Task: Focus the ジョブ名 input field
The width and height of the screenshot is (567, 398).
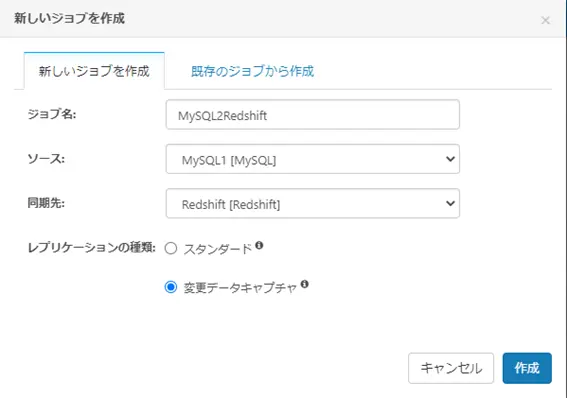Action: pyautogui.click(x=313, y=115)
